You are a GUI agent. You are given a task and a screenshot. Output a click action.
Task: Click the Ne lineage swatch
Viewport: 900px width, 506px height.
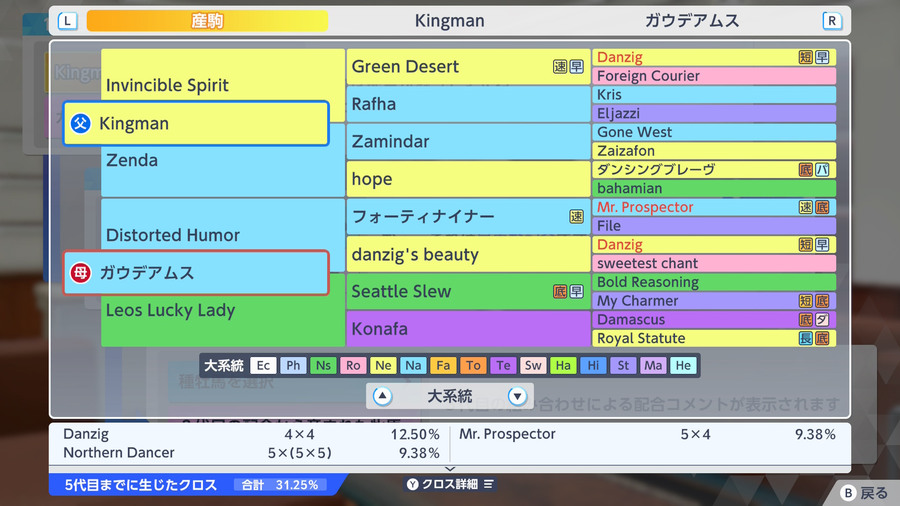click(x=383, y=365)
